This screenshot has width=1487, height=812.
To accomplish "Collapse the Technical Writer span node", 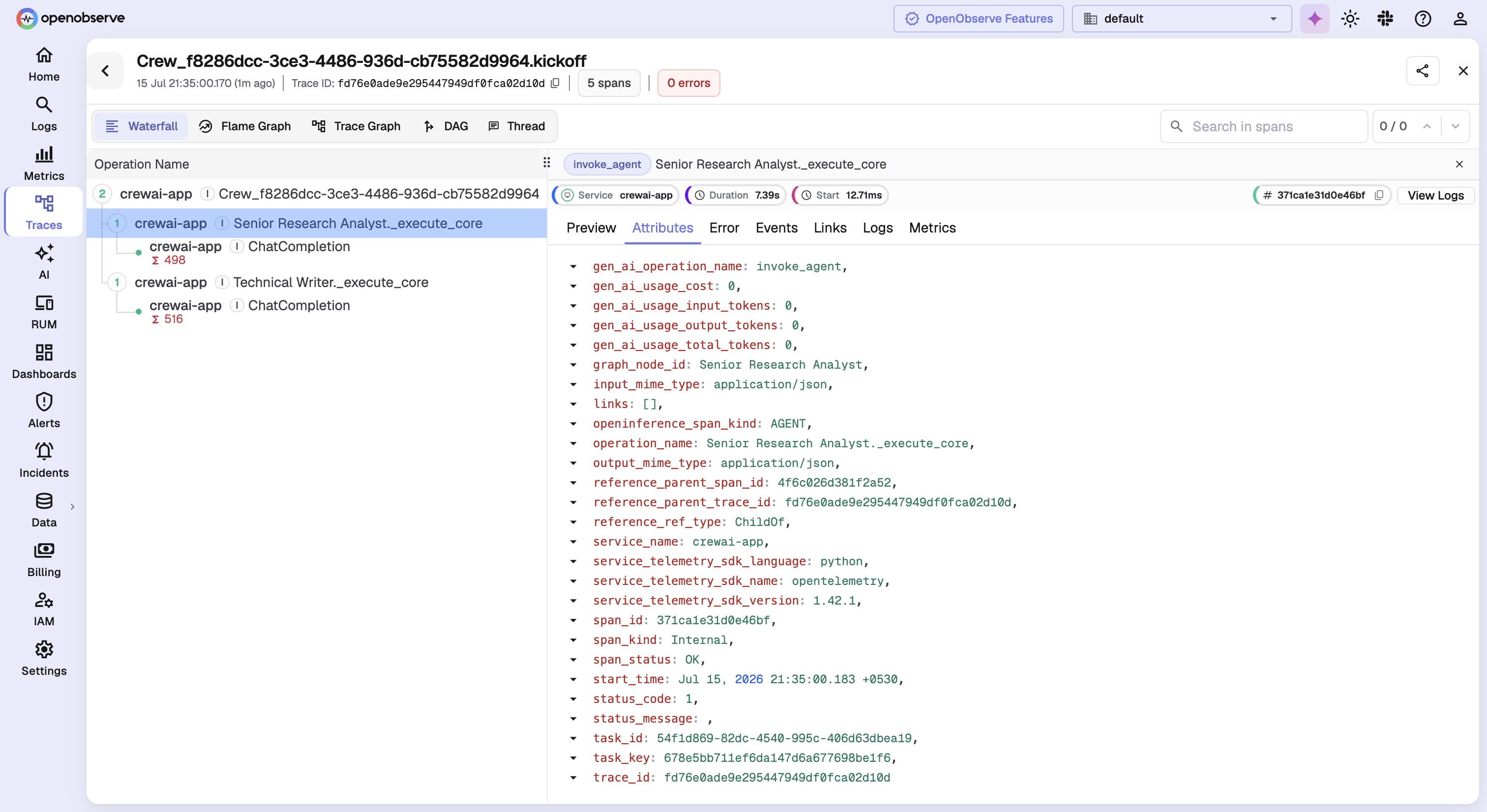I will [117, 282].
